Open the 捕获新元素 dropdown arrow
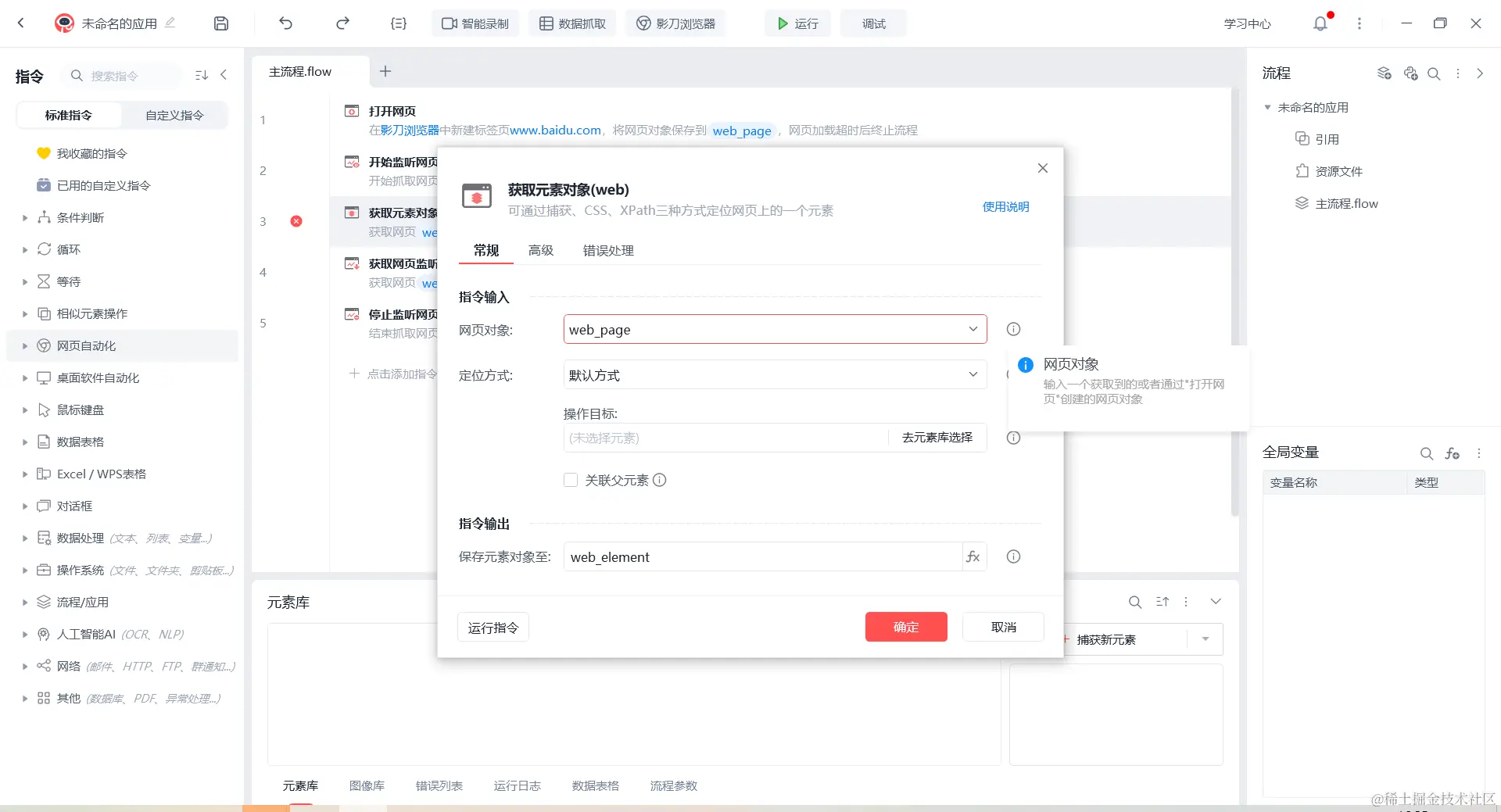The width and height of the screenshot is (1501, 812). 1205,639
